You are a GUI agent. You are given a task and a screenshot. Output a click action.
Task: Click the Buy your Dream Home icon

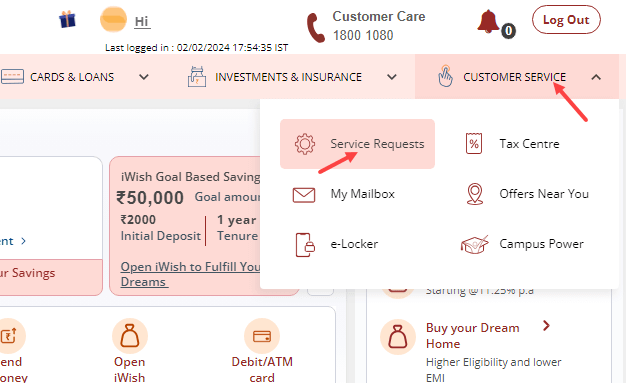point(398,337)
